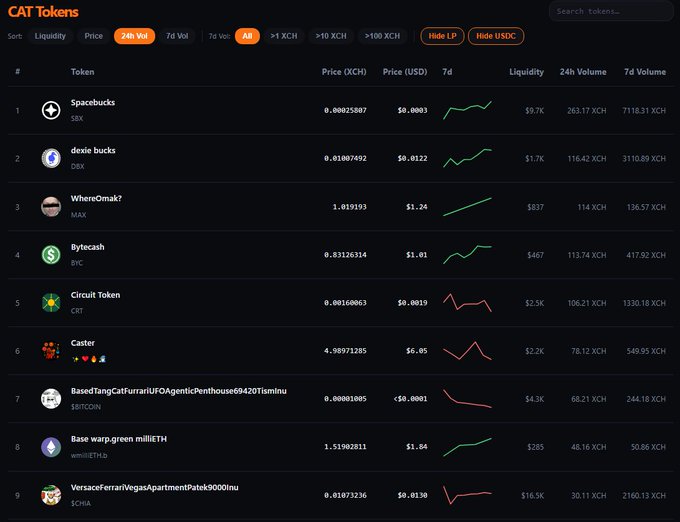Viewport: 680px width, 522px height.
Task: Open the WhereOmak? 7d sparkline chart
Action: click(467, 207)
